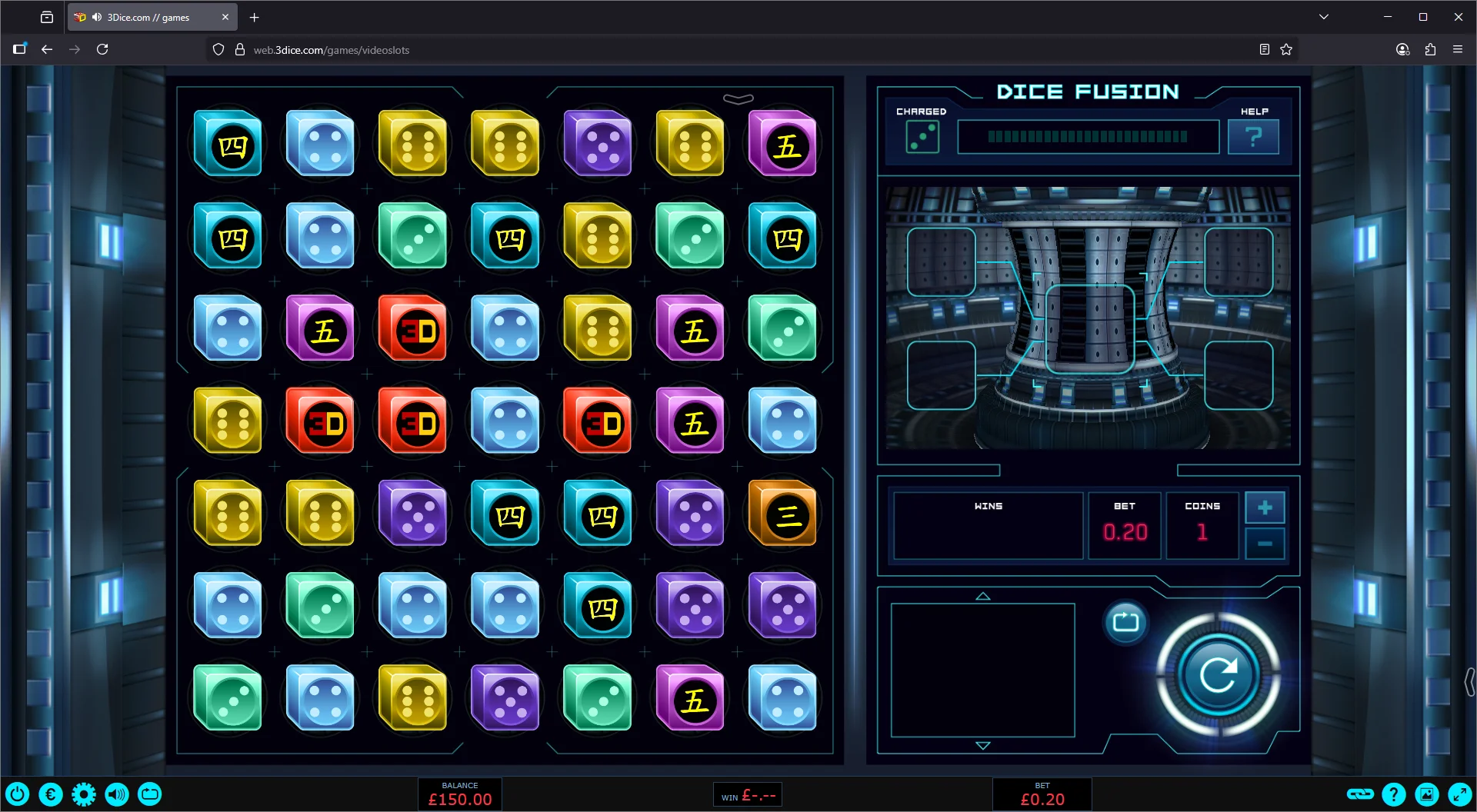
Task: Click the center fusion chamber slot
Action: pos(1089,329)
